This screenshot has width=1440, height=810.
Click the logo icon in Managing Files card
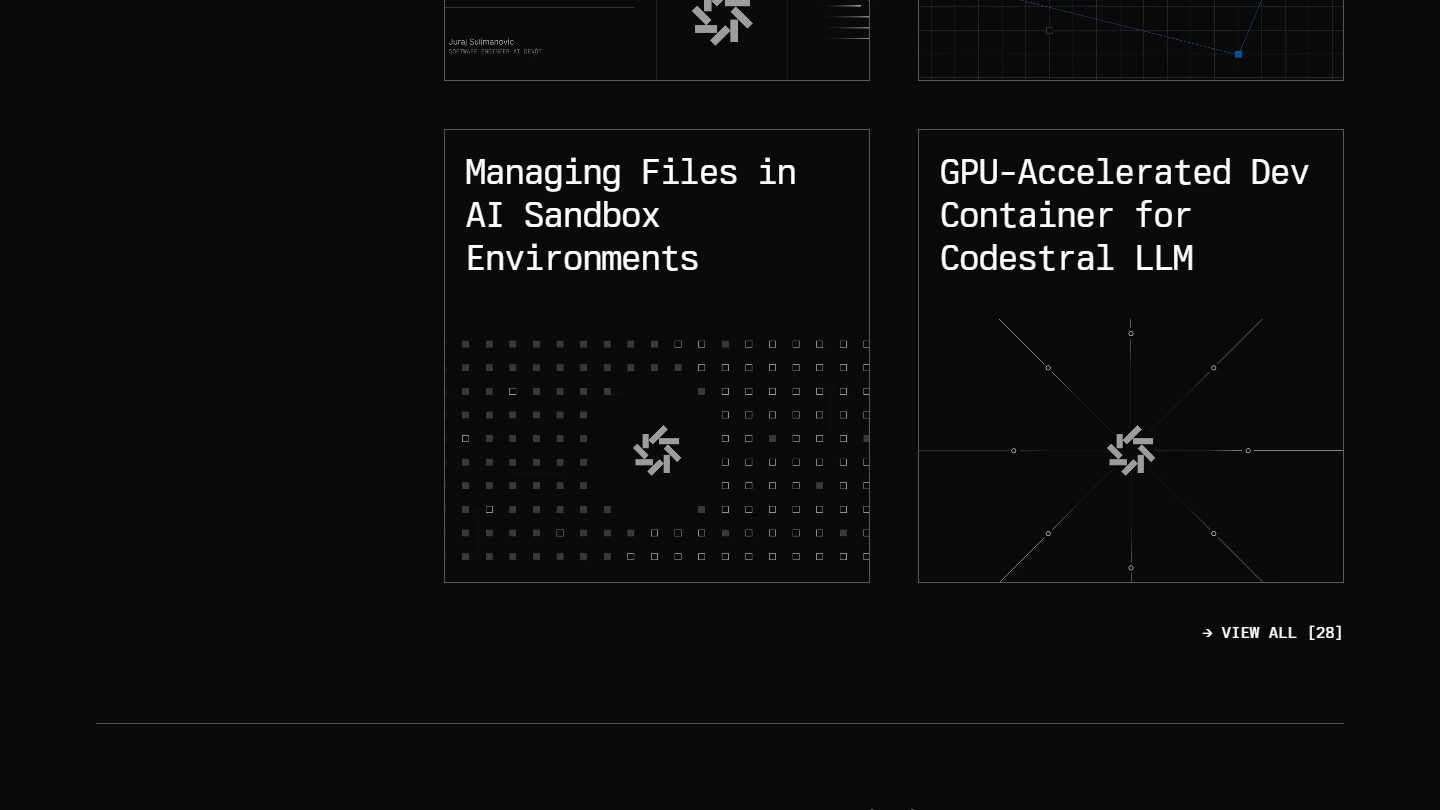tap(657, 451)
